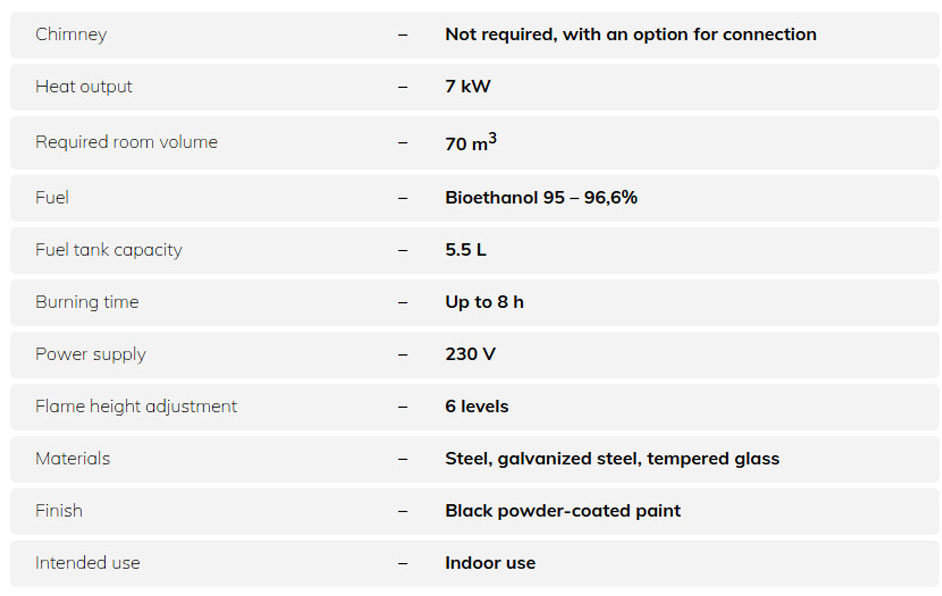The width and height of the screenshot is (942, 596).
Task: Click the Fuel tank capacity label
Action: 109,250
